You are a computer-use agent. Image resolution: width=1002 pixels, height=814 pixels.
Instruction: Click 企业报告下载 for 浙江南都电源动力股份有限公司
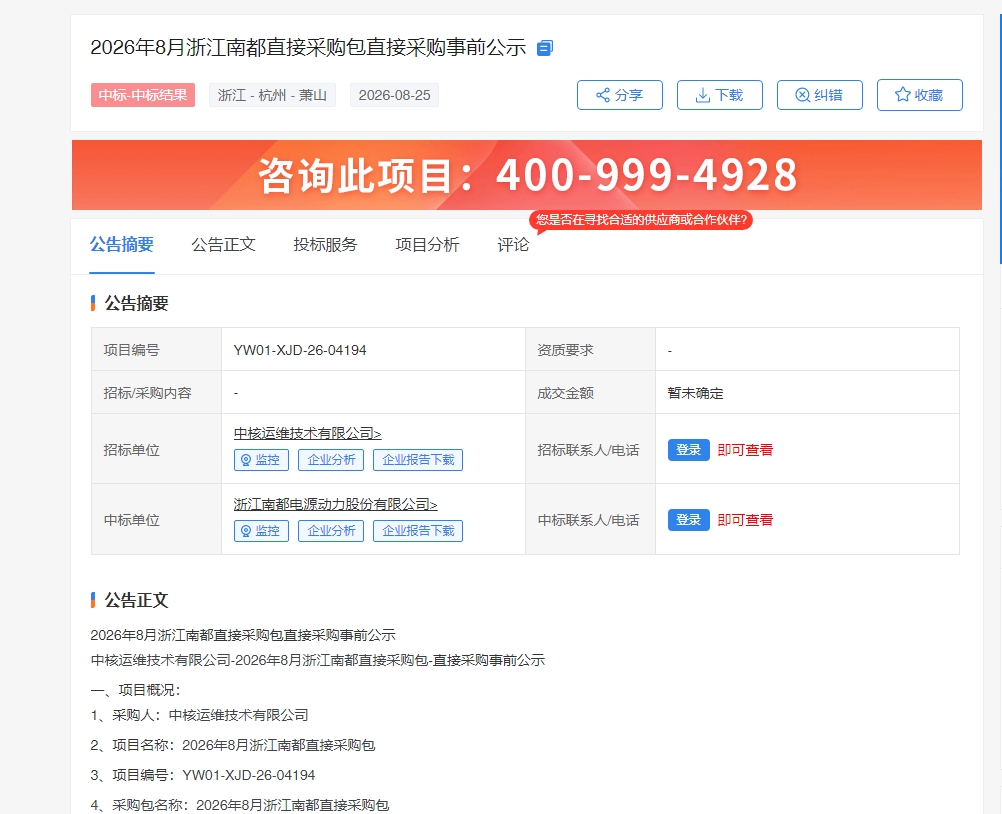[418, 531]
